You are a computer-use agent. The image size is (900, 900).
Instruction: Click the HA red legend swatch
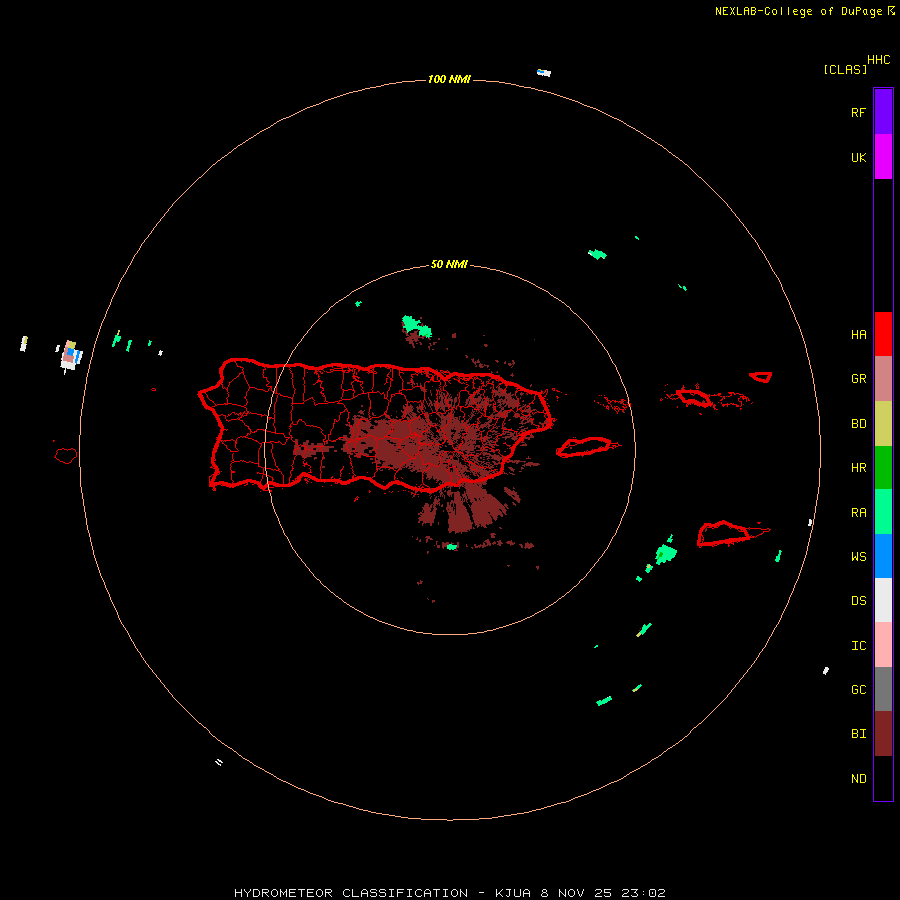click(x=883, y=334)
